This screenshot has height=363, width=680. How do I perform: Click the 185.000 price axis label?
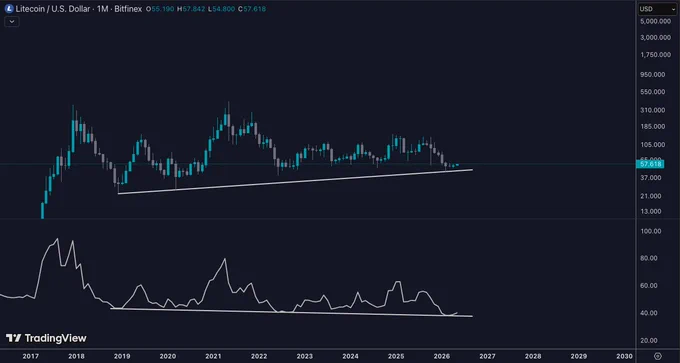(653, 127)
